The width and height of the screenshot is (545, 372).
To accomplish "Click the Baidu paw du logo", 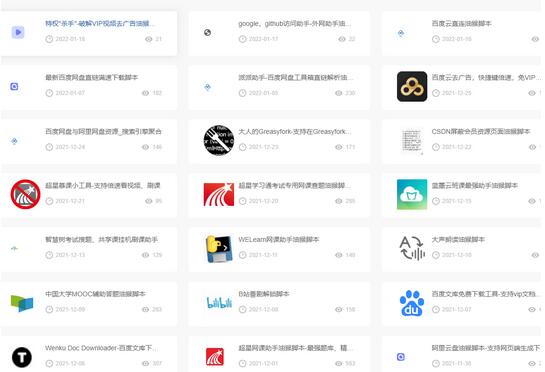I will click(412, 303).
